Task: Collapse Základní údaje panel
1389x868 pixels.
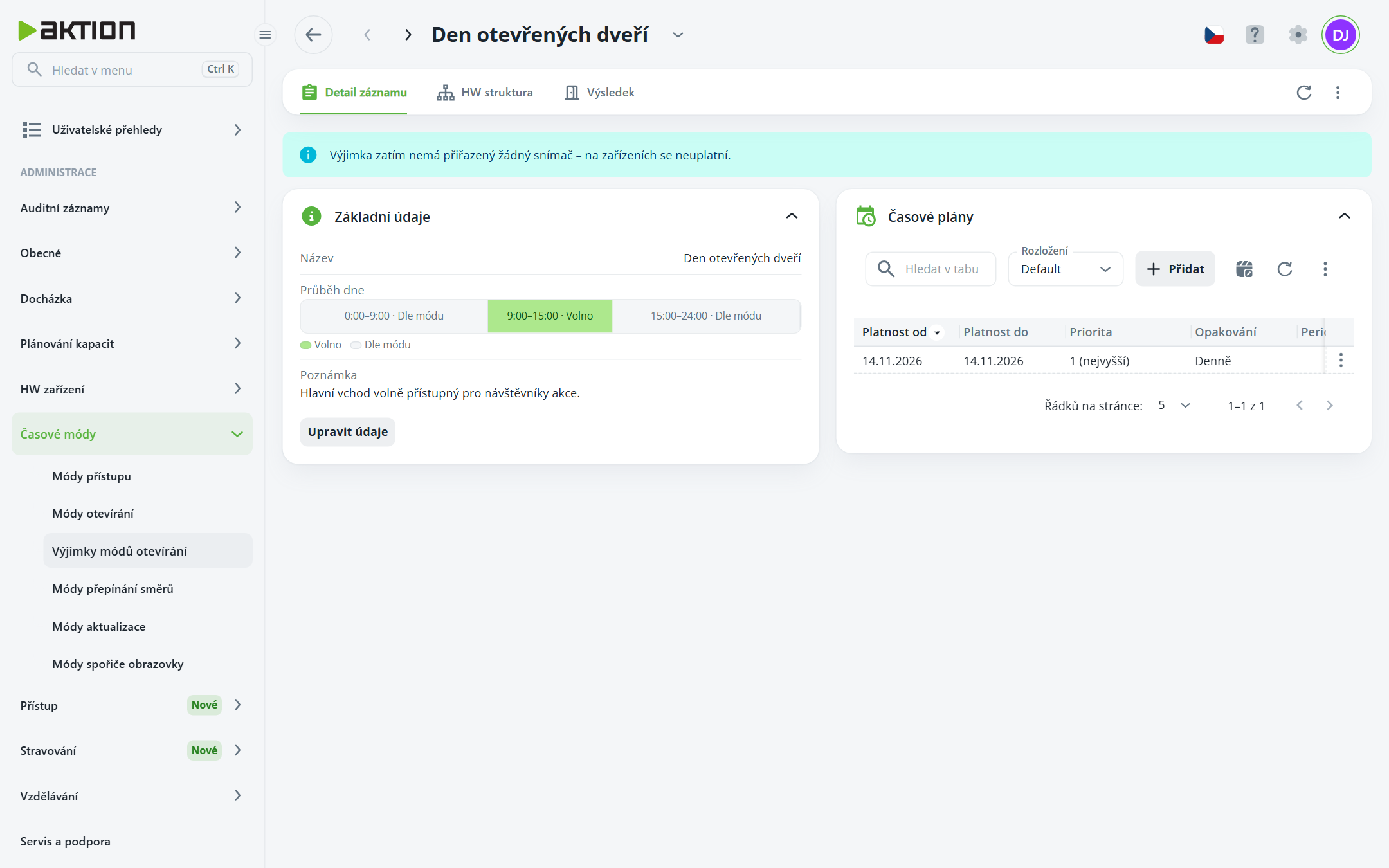Action: (792, 216)
